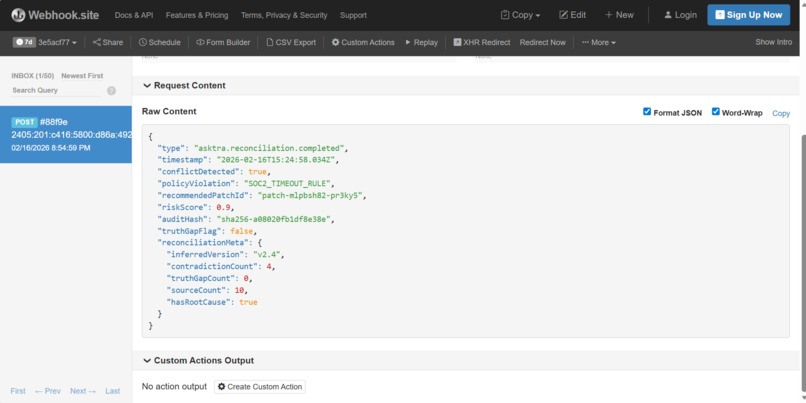Image resolution: width=806 pixels, height=403 pixels.
Task: Click the "No action output" text
Action: pyautogui.click(x=174, y=387)
